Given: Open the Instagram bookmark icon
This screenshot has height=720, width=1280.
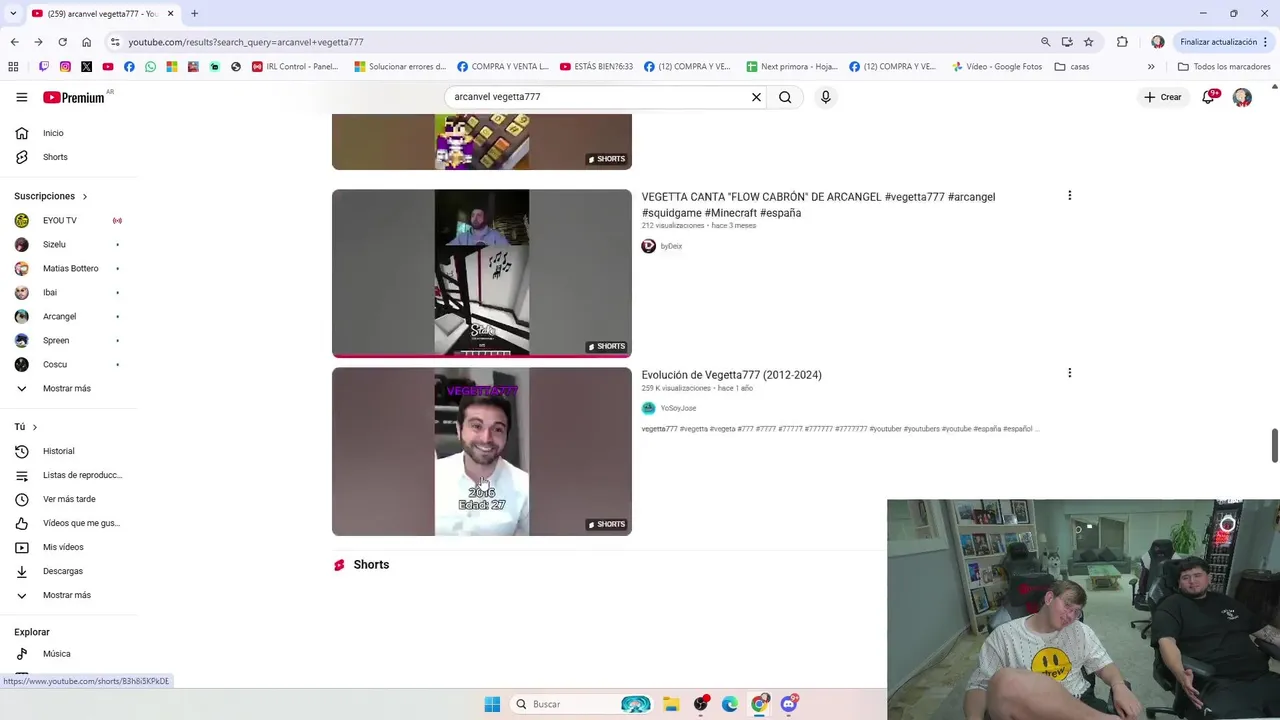Looking at the screenshot, I should pyautogui.click(x=65, y=67).
